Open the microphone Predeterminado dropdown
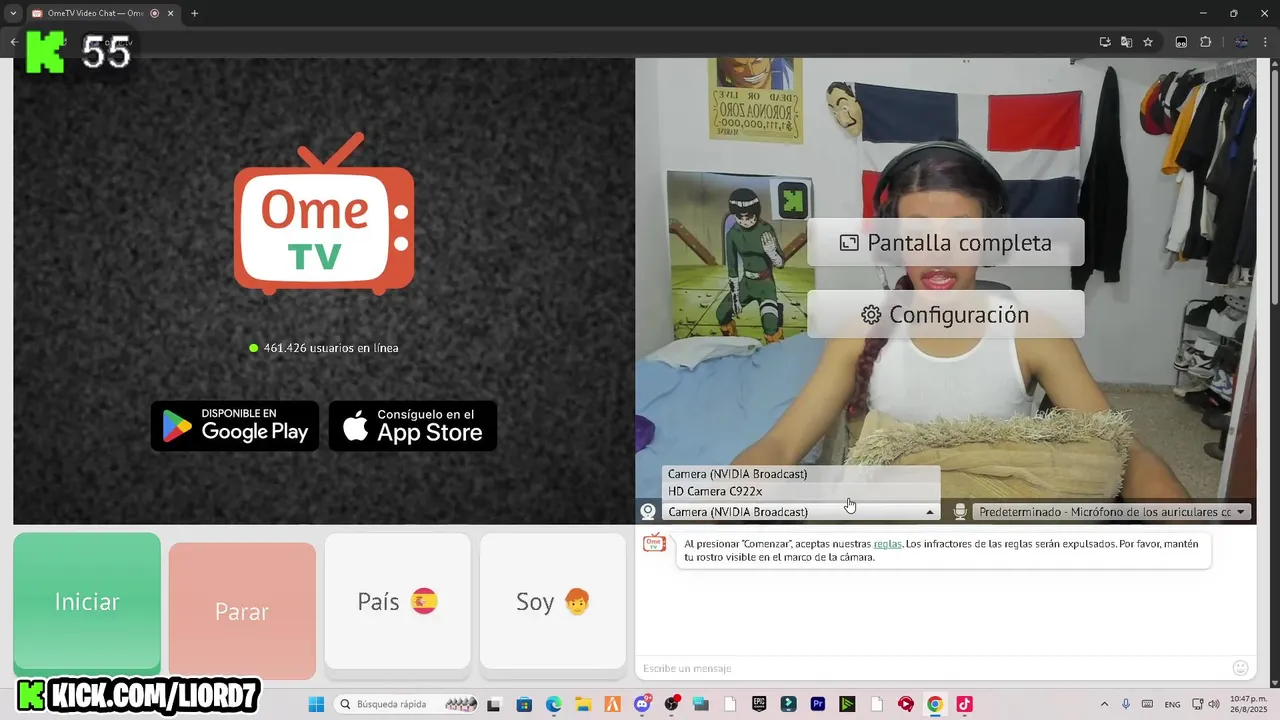This screenshot has width=1280, height=720. 1113,512
